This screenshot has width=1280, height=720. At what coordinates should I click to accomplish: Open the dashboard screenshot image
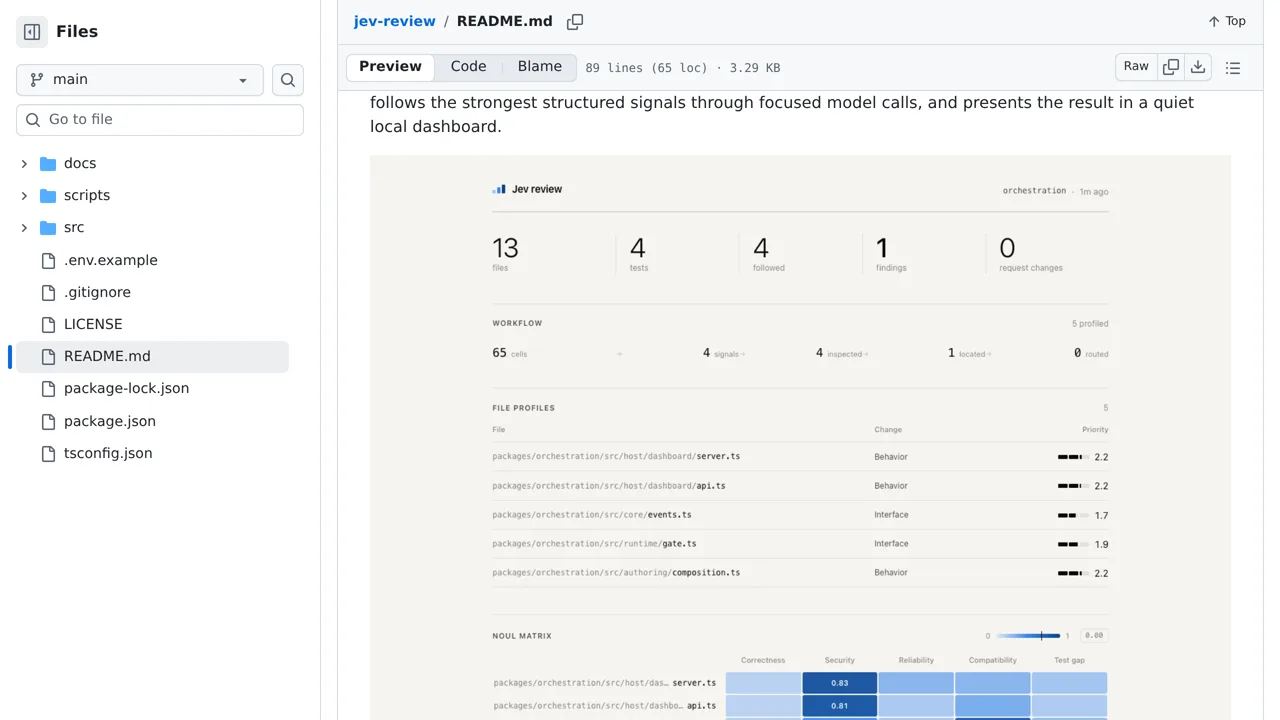point(800,438)
